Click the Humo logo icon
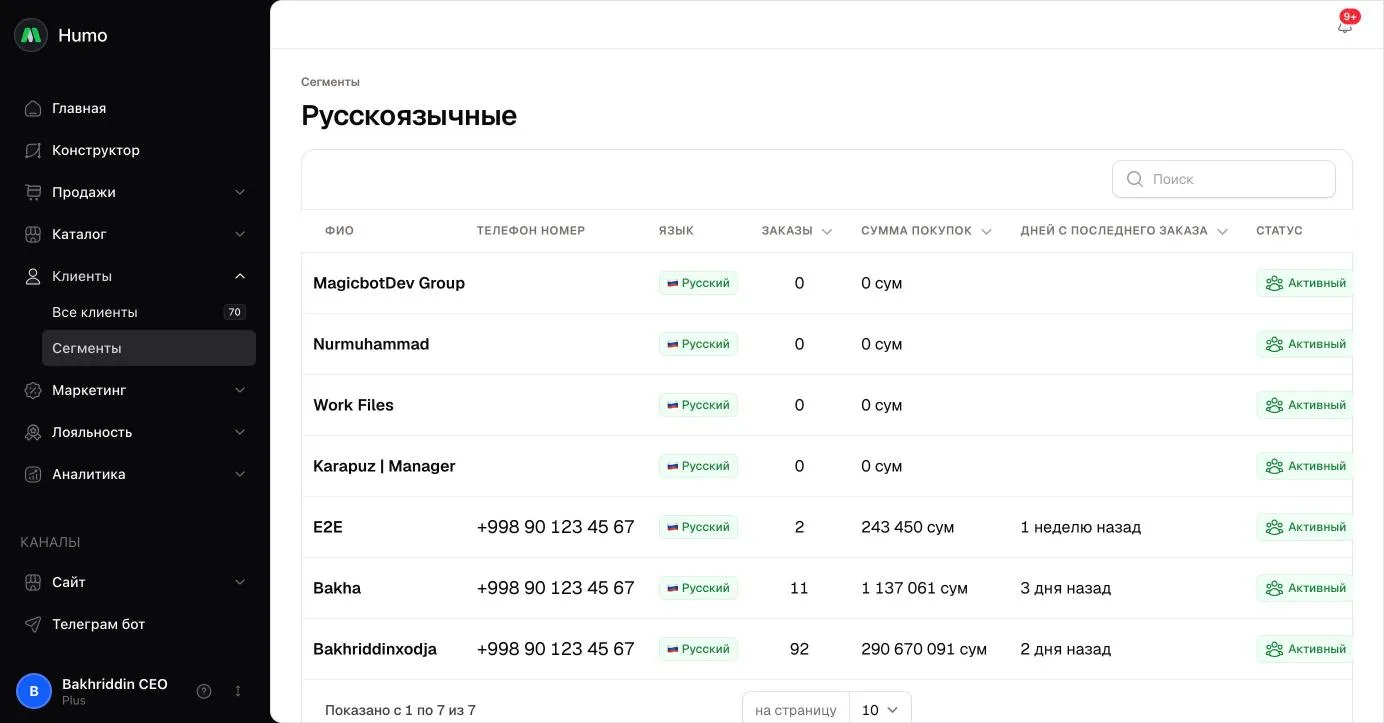 tap(31, 35)
